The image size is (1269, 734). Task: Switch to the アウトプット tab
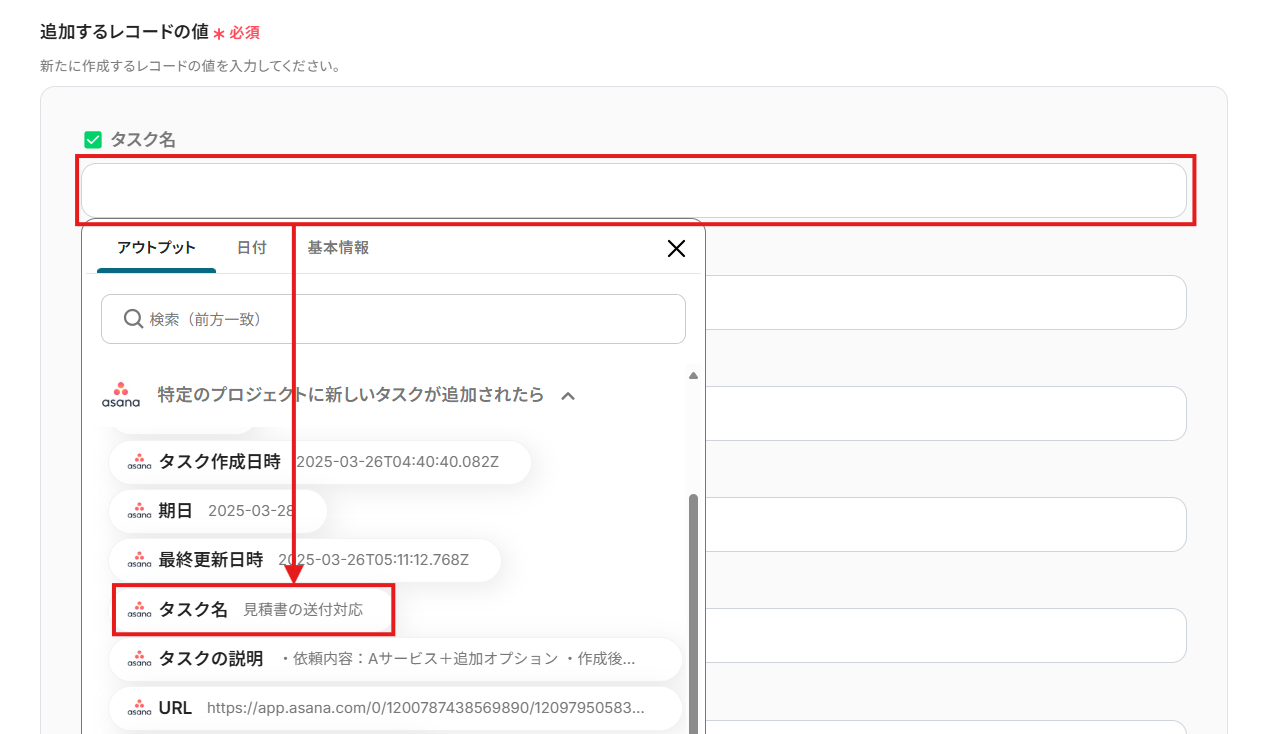pos(156,248)
